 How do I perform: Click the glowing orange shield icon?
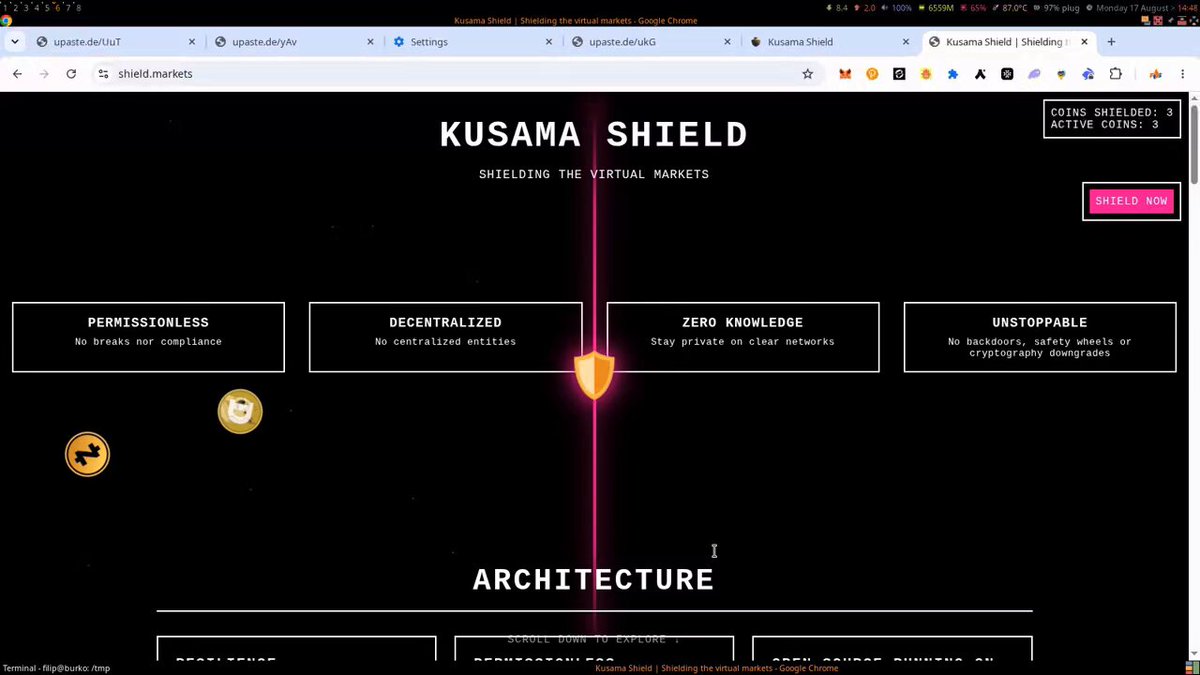pos(594,375)
